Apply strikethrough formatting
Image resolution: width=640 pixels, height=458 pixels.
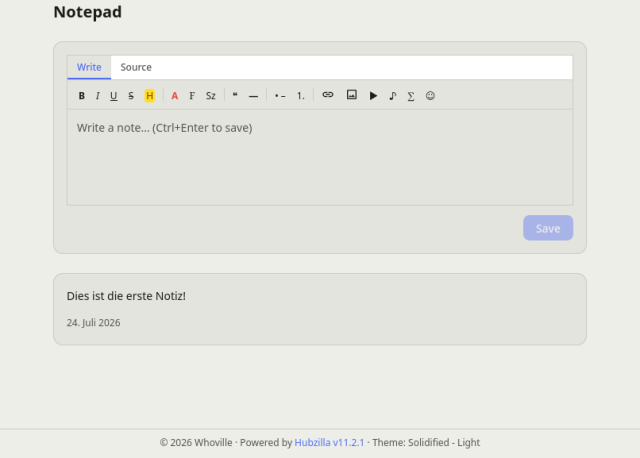(131, 96)
